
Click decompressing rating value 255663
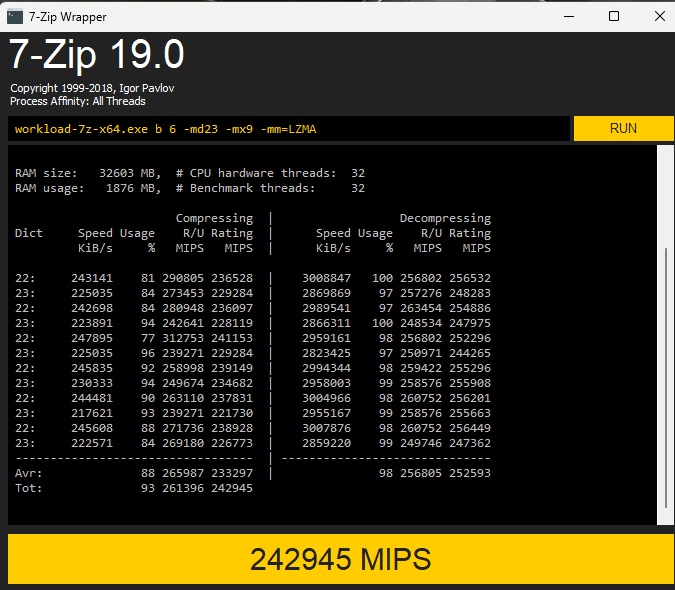pyautogui.click(x=470, y=413)
